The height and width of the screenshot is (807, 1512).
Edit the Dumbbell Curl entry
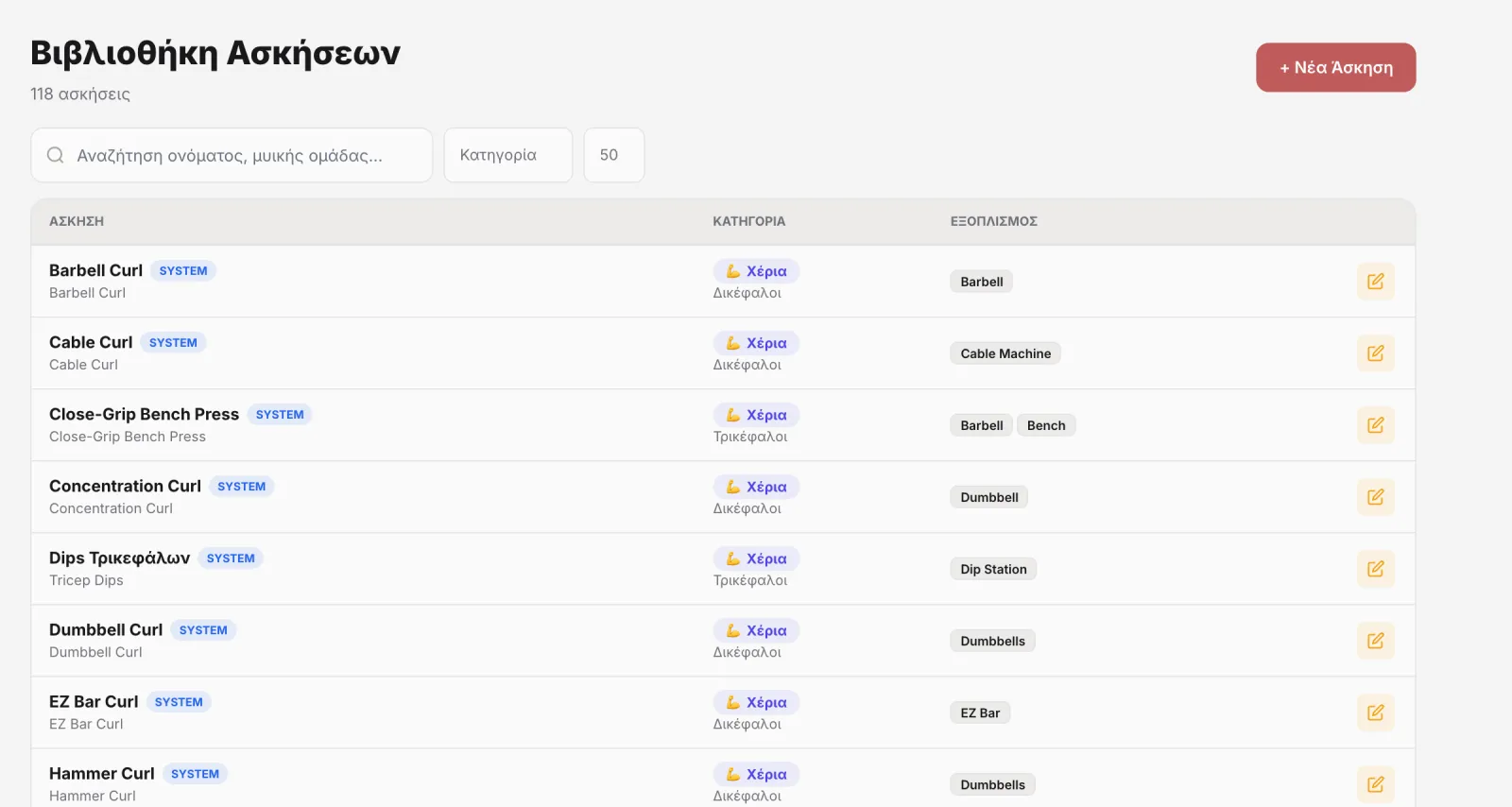pyautogui.click(x=1375, y=640)
